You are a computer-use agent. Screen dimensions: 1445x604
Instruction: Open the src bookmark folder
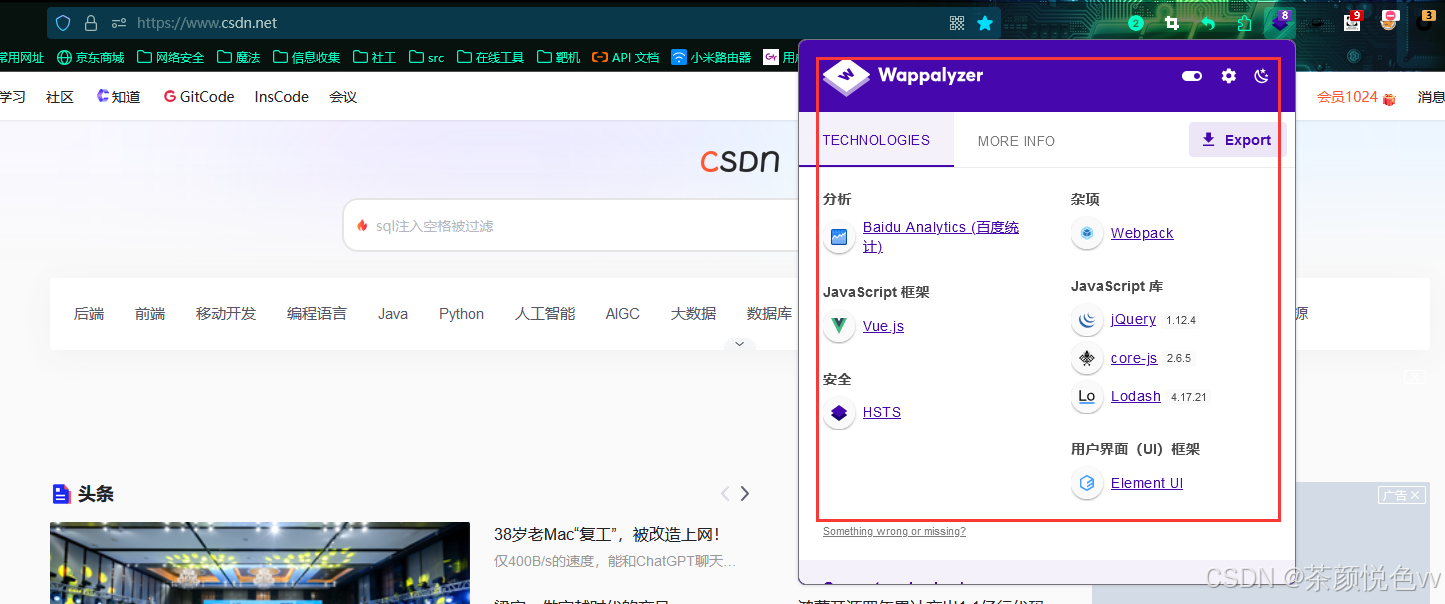tap(426, 57)
